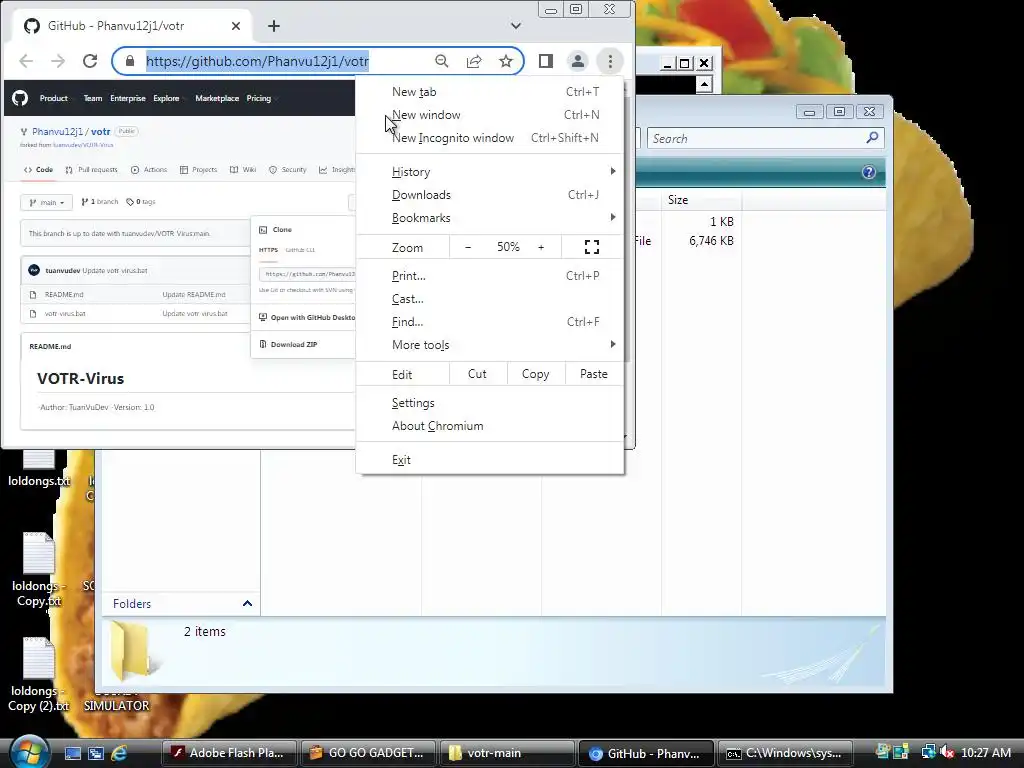Image resolution: width=1024 pixels, height=768 pixels.
Task: Click Download ZIP in clone popup
Action: point(288,344)
